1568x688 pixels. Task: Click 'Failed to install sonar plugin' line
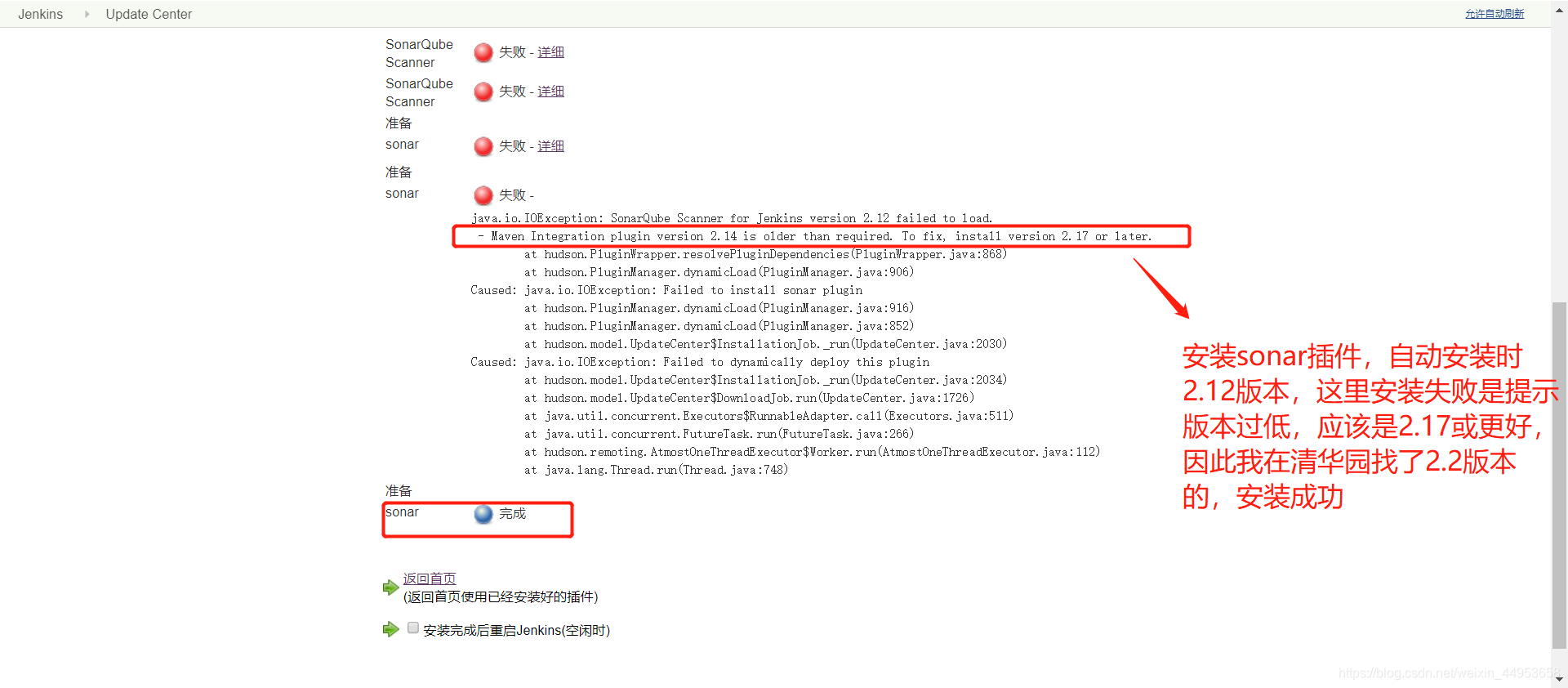coord(666,290)
